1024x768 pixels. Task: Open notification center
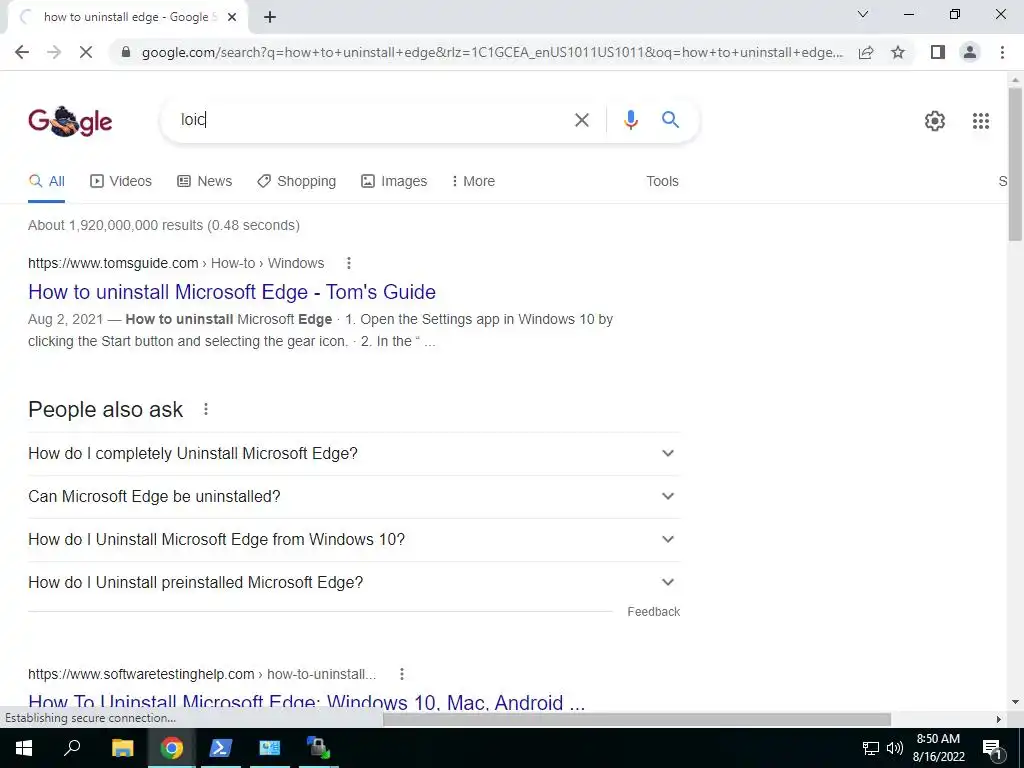tap(992, 749)
